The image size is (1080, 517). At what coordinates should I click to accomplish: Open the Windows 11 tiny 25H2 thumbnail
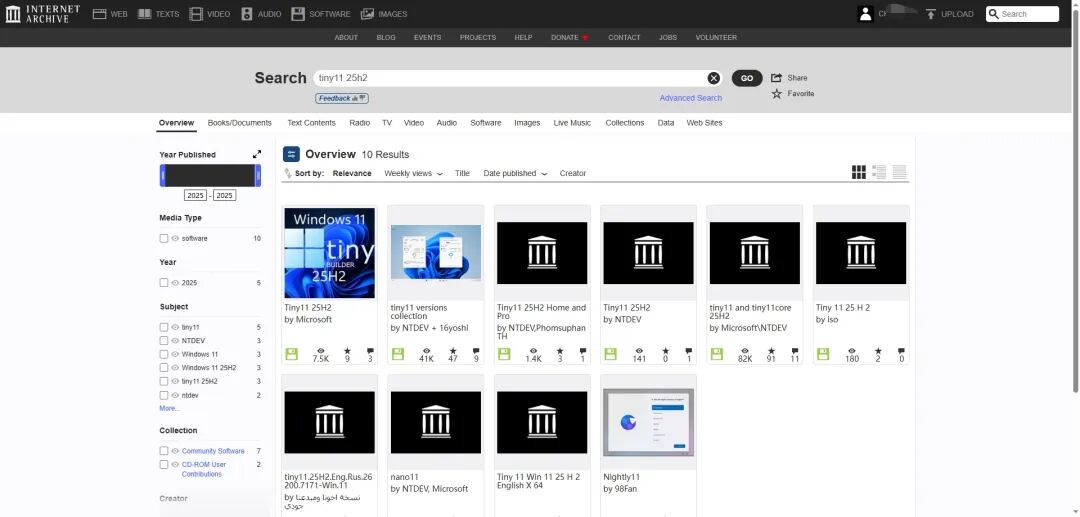coord(329,253)
